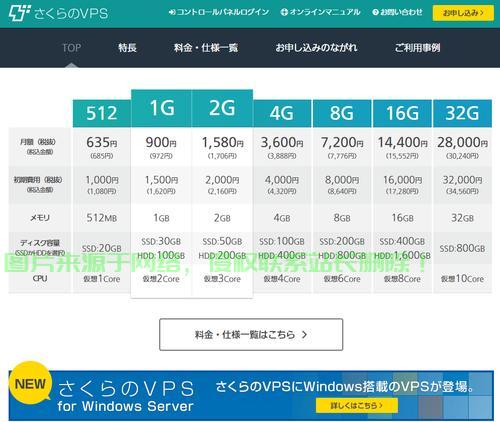The height and width of the screenshot is (422, 500).
Task: Click the 32GB memory cell
Action: [x=462, y=218]
